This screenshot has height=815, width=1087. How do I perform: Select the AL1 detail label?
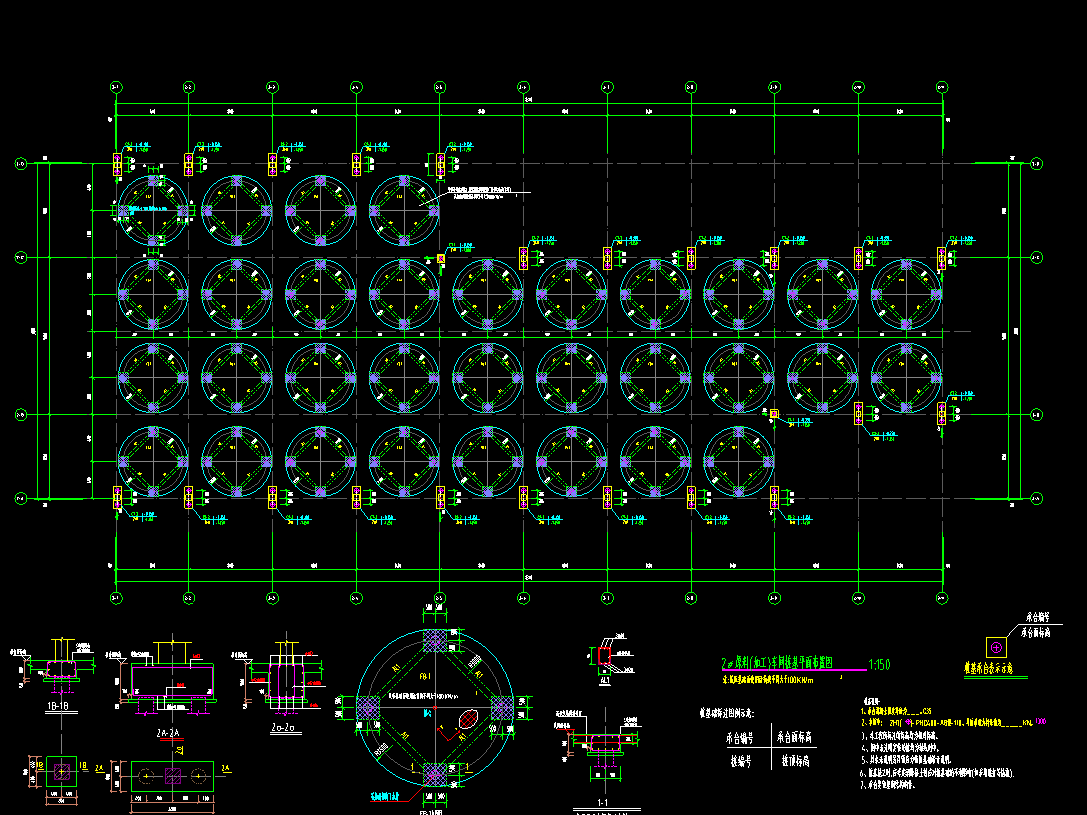click(x=604, y=681)
